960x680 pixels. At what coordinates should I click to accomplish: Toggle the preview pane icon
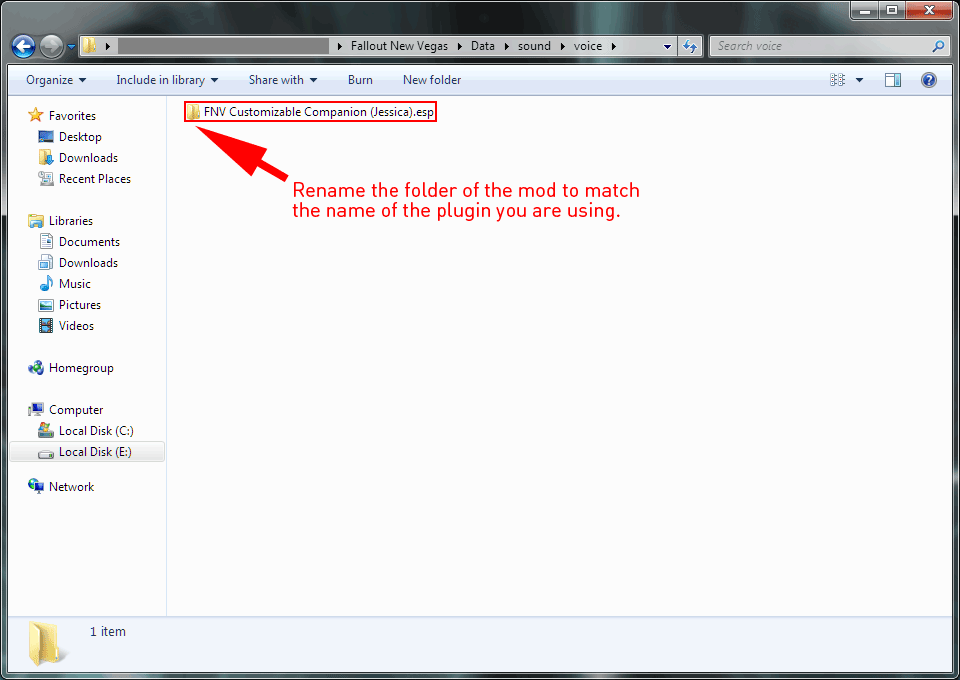(893, 80)
